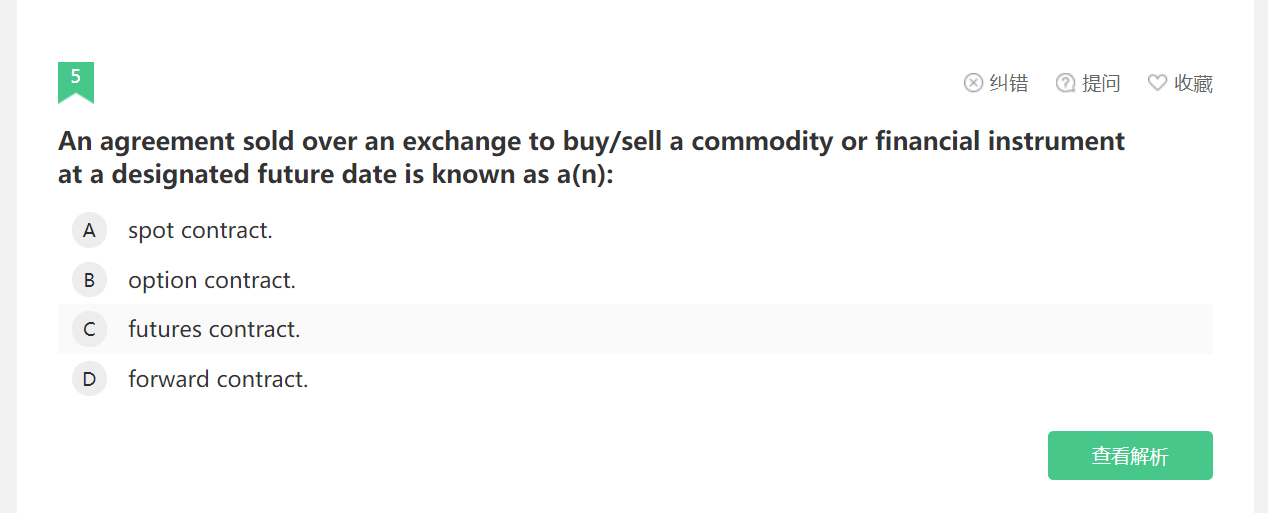Click the 提问 question mark icon
The image size is (1268, 513).
(1066, 83)
